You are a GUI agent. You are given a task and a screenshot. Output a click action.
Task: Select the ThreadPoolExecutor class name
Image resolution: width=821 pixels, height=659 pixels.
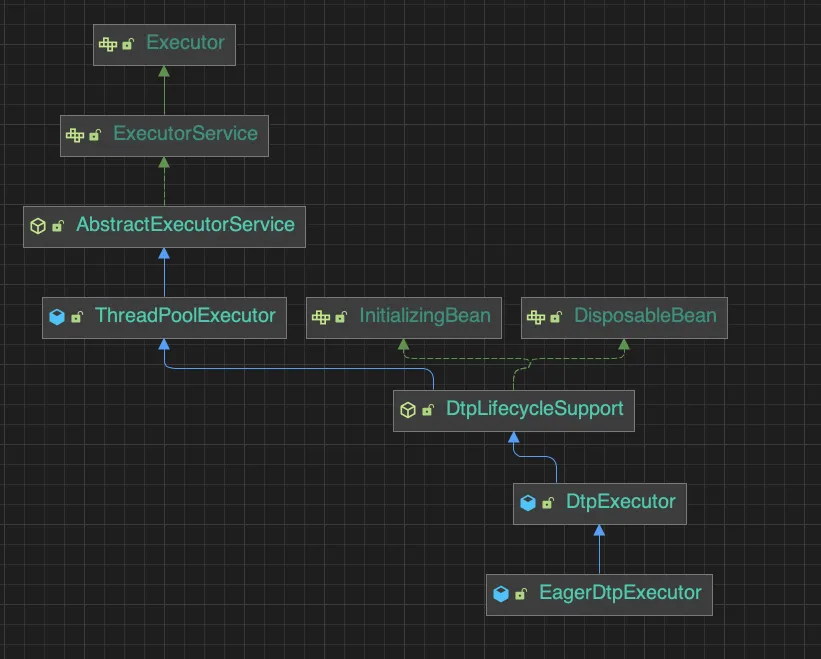185,316
